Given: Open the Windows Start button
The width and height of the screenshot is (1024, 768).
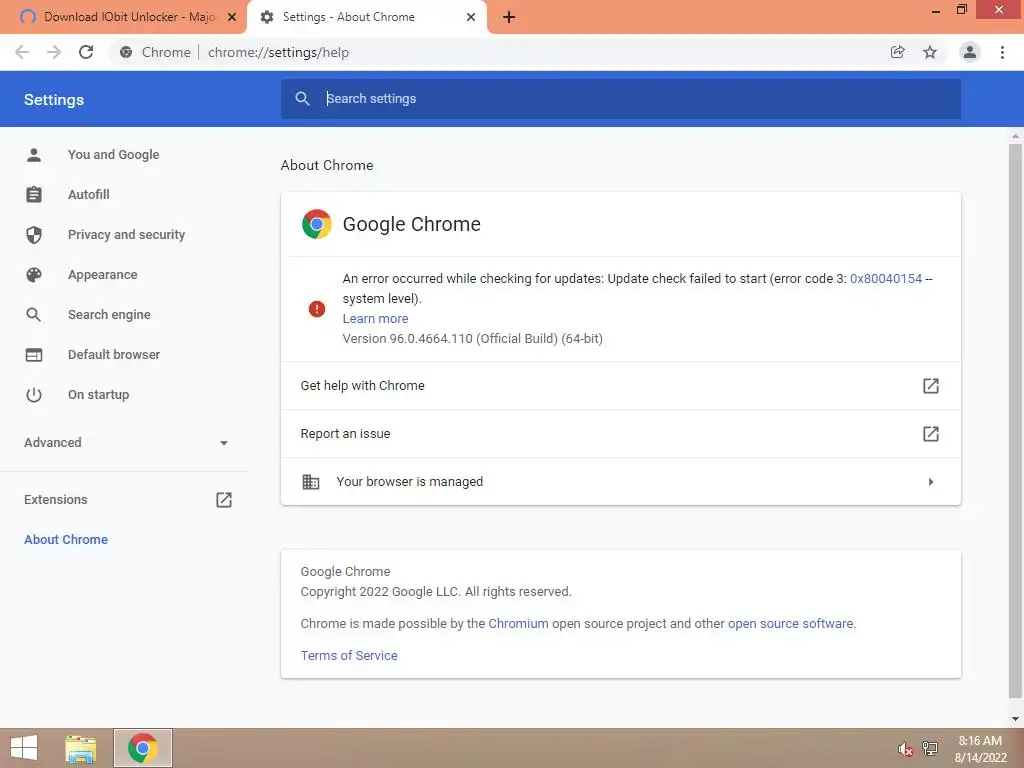Looking at the screenshot, I should tap(24, 748).
